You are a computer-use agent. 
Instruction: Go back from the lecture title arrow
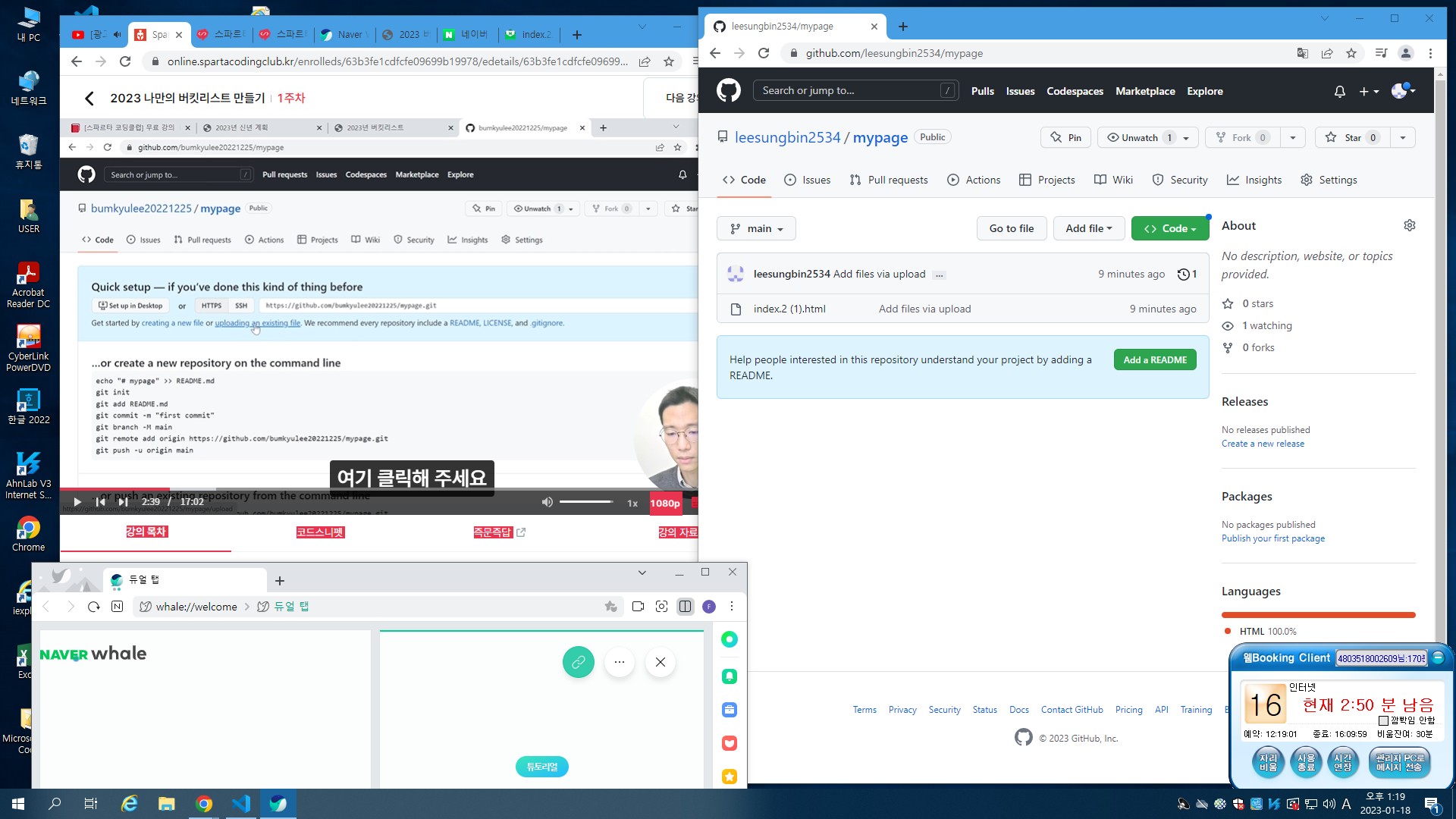(89, 98)
